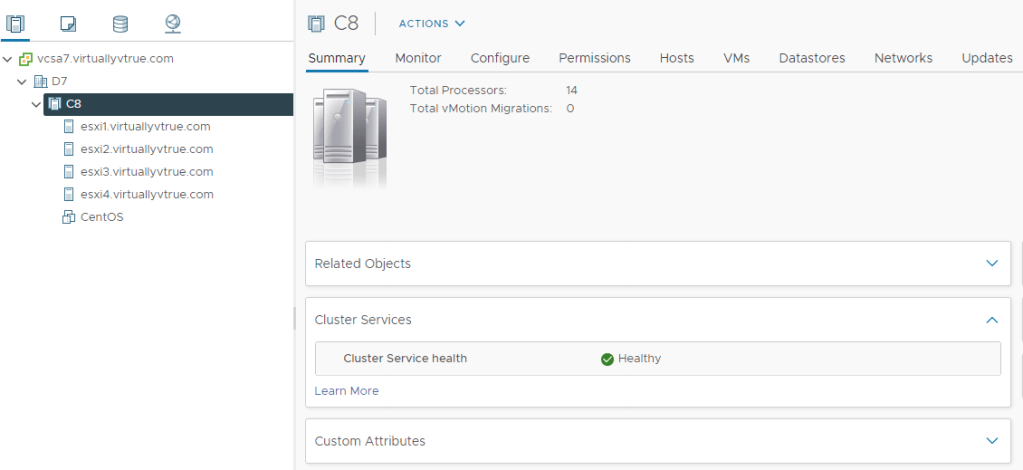
Task: Collapse the Cluster Services panel
Action: tap(991, 320)
